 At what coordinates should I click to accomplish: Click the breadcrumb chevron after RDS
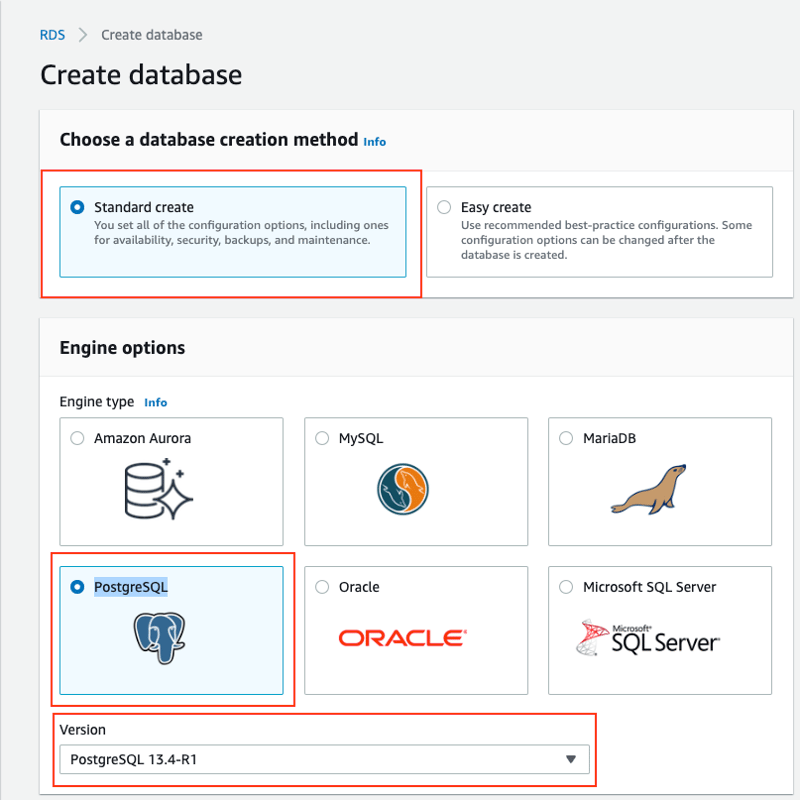point(83,35)
